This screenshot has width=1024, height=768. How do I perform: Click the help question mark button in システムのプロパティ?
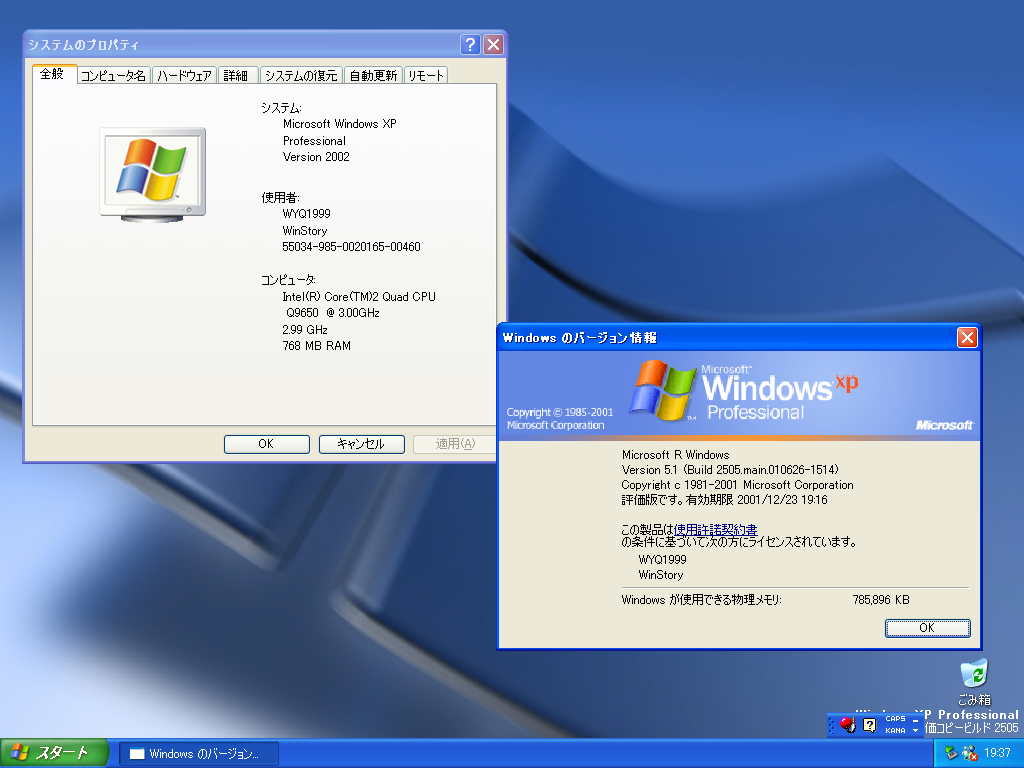(x=470, y=45)
